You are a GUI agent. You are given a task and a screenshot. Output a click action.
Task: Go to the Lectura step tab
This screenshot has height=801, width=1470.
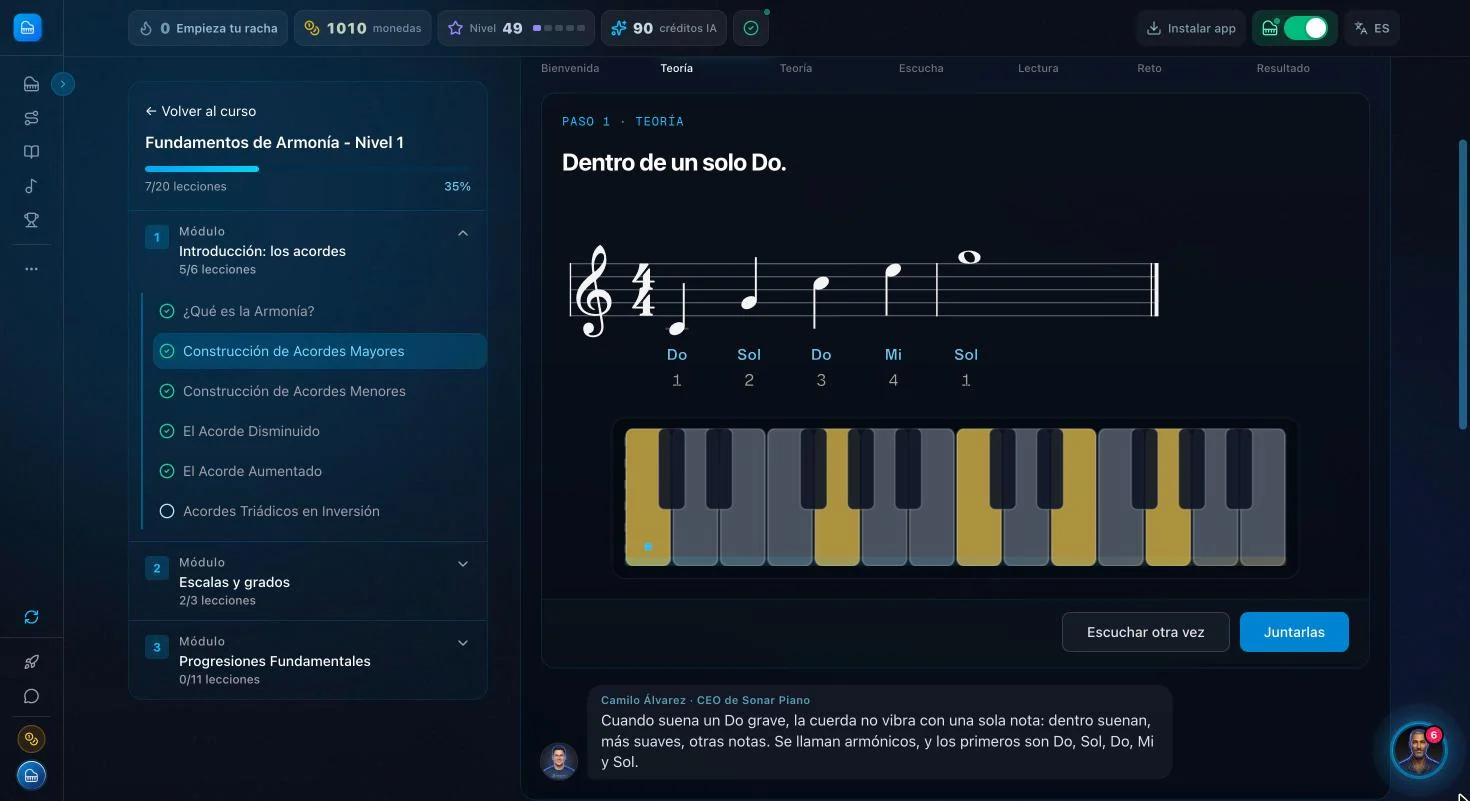(1038, 68)
